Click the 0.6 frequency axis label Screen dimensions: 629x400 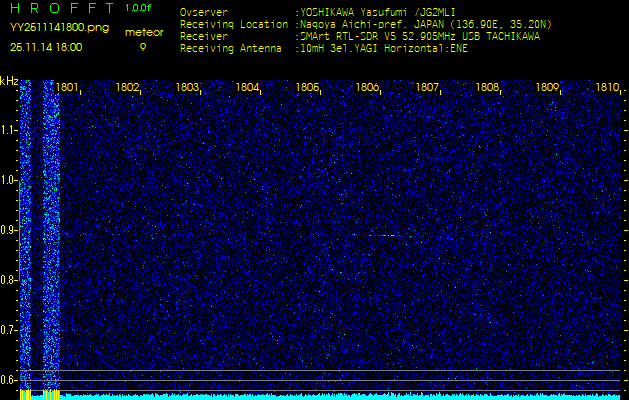9,379
